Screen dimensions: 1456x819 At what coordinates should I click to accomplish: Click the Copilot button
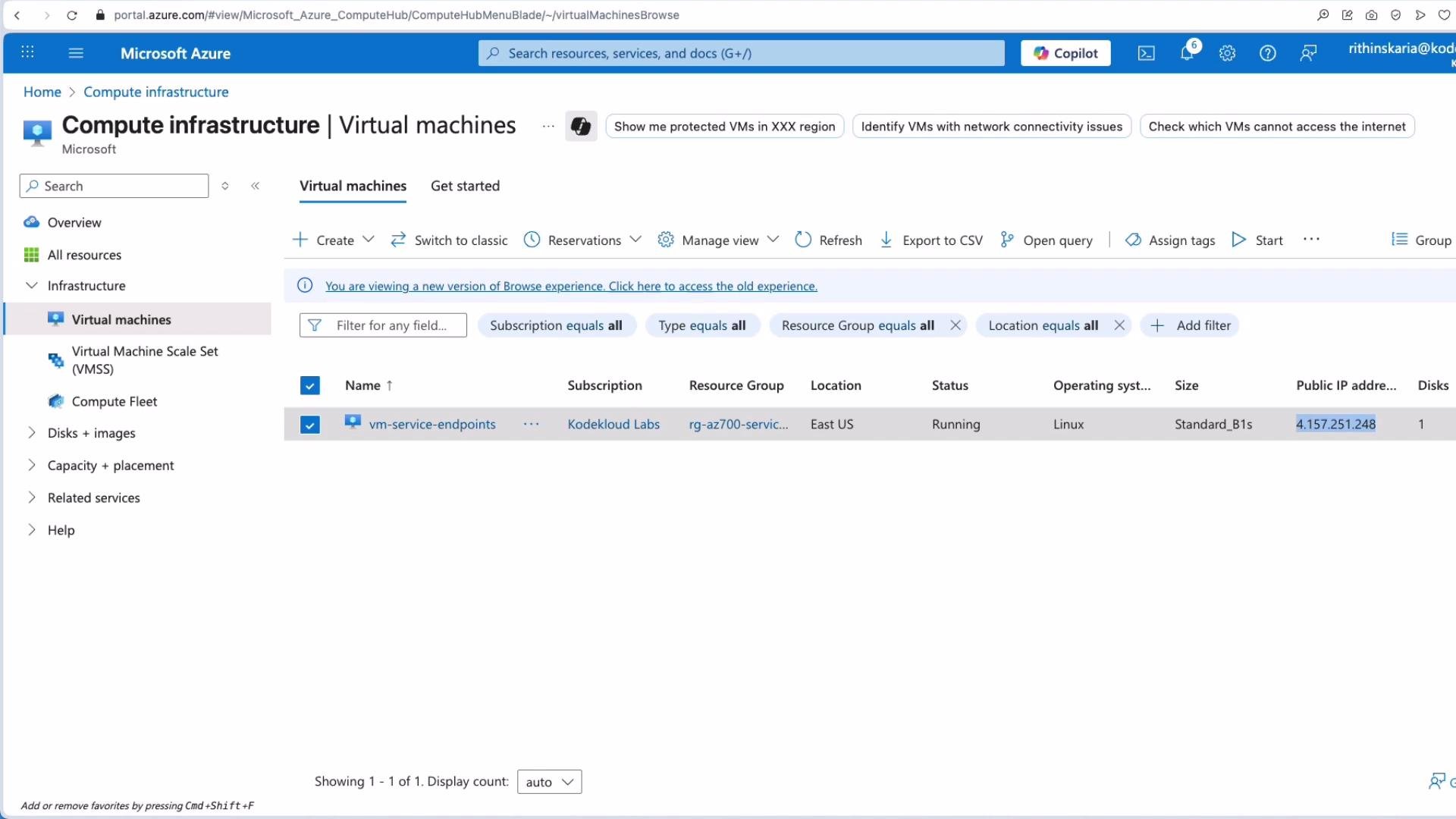[1065, 53]
